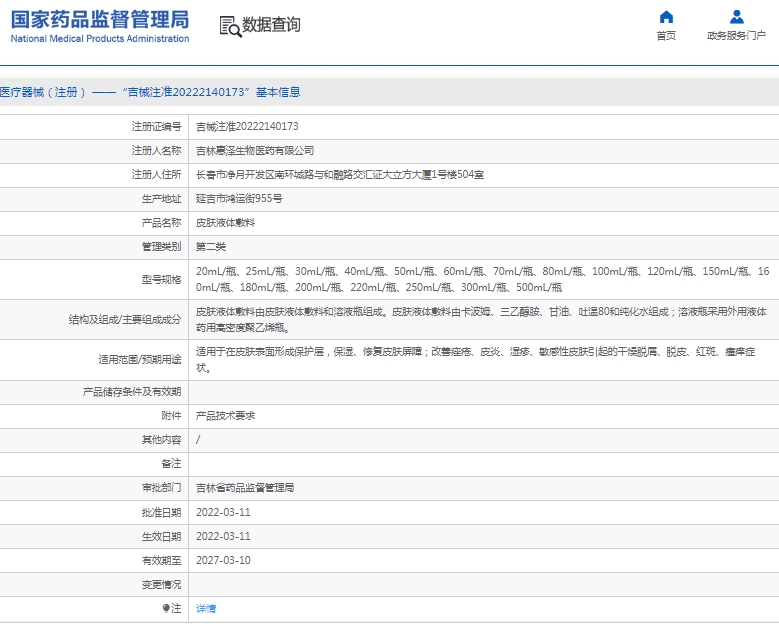Click management category 第二类 value

[211, 246]
